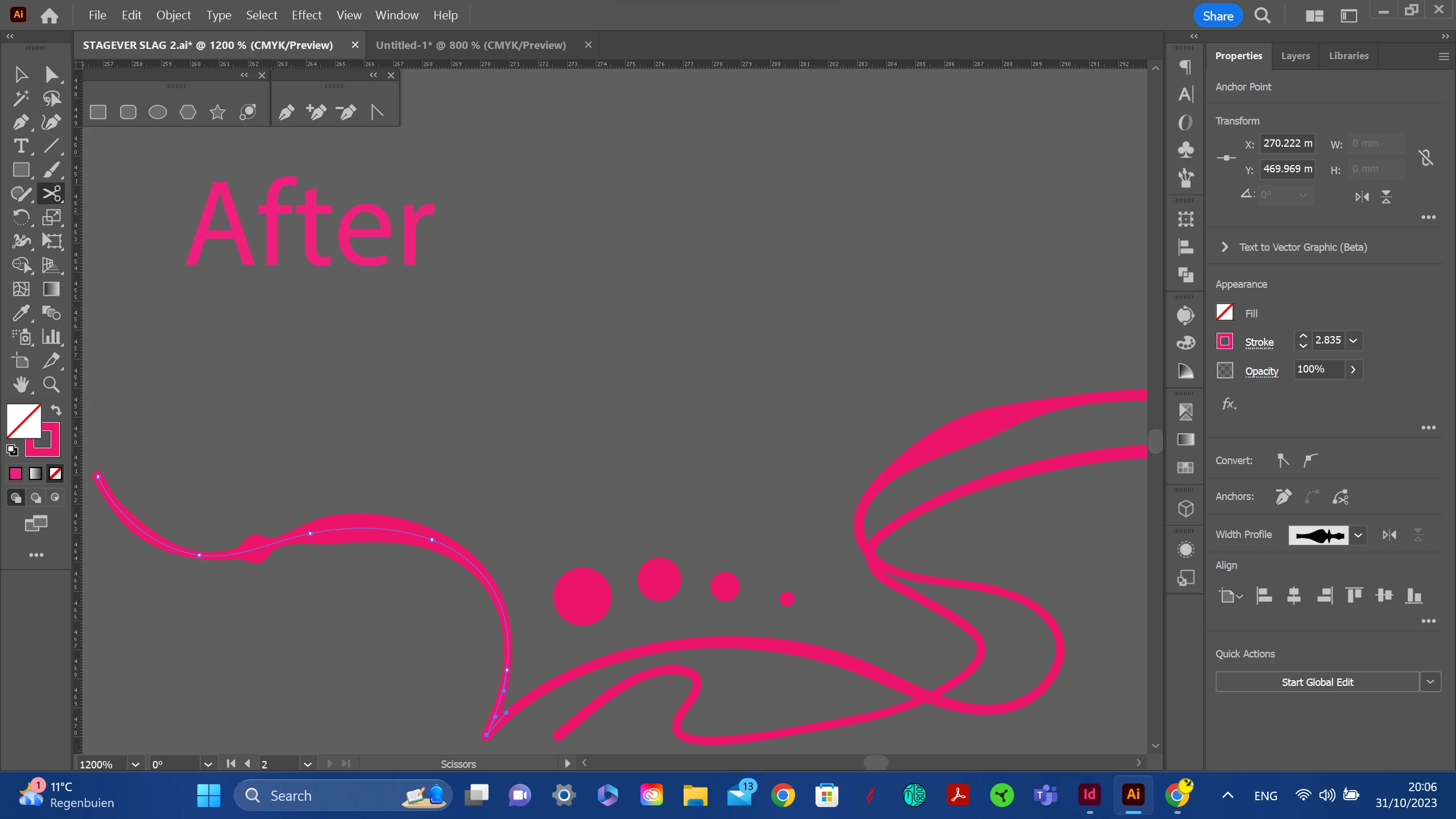This screenshot has width=1456, height=819.
Task: Switch to the Layers tab
Action: [x=1295, y=56]
